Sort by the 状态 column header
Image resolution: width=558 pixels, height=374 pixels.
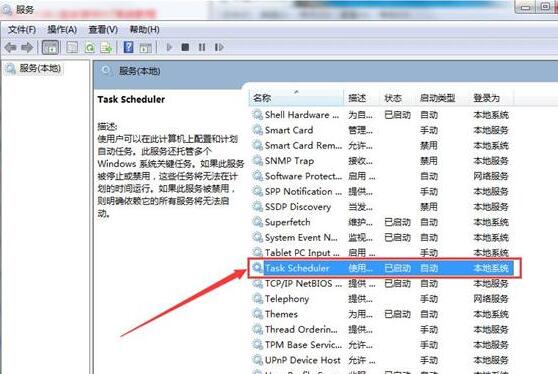398,98
